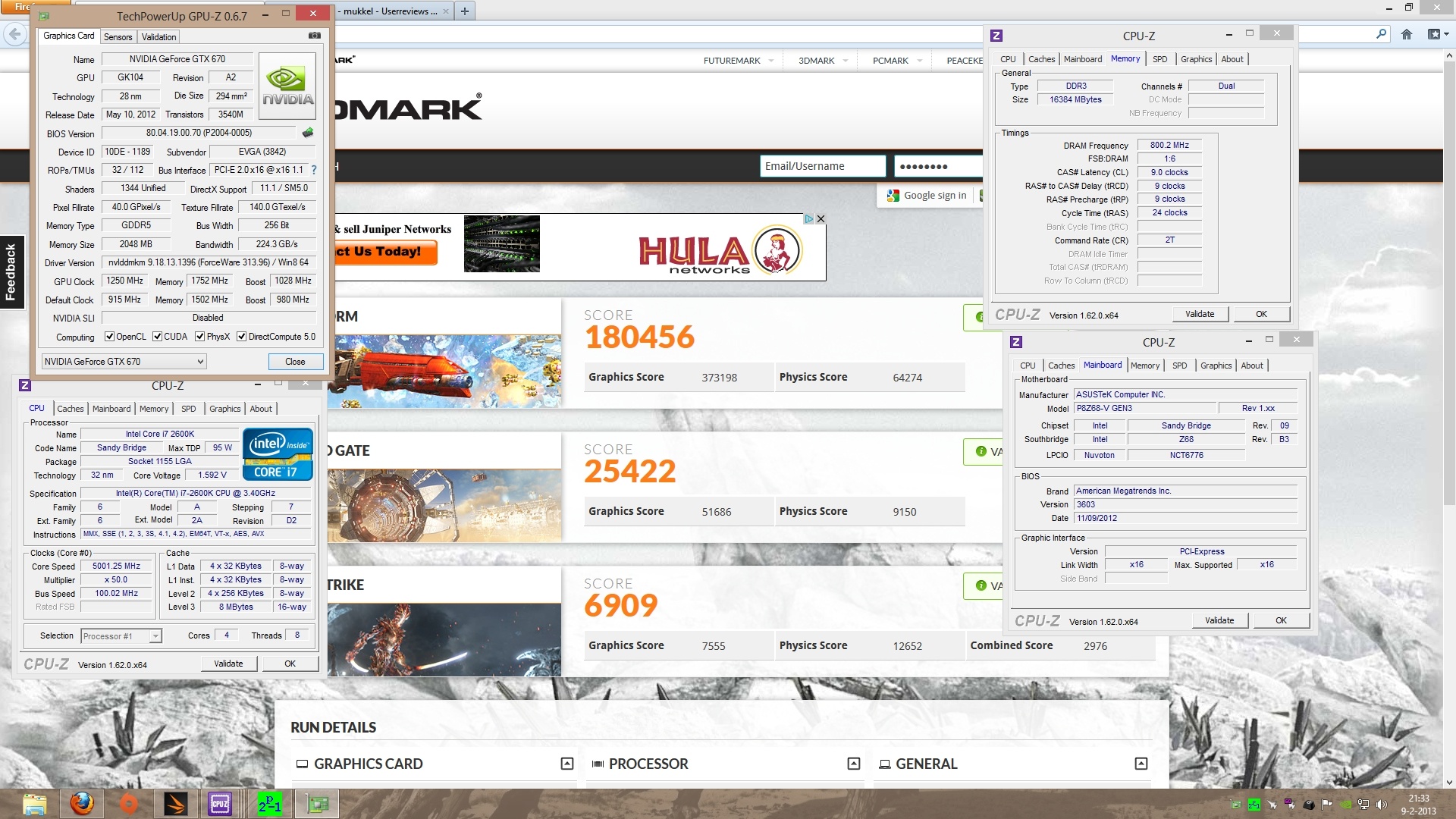This screenshot has height=819, width=1456.
Task: Open SPD tab in top-right CPU-Z
Action: pos(1160,59)
